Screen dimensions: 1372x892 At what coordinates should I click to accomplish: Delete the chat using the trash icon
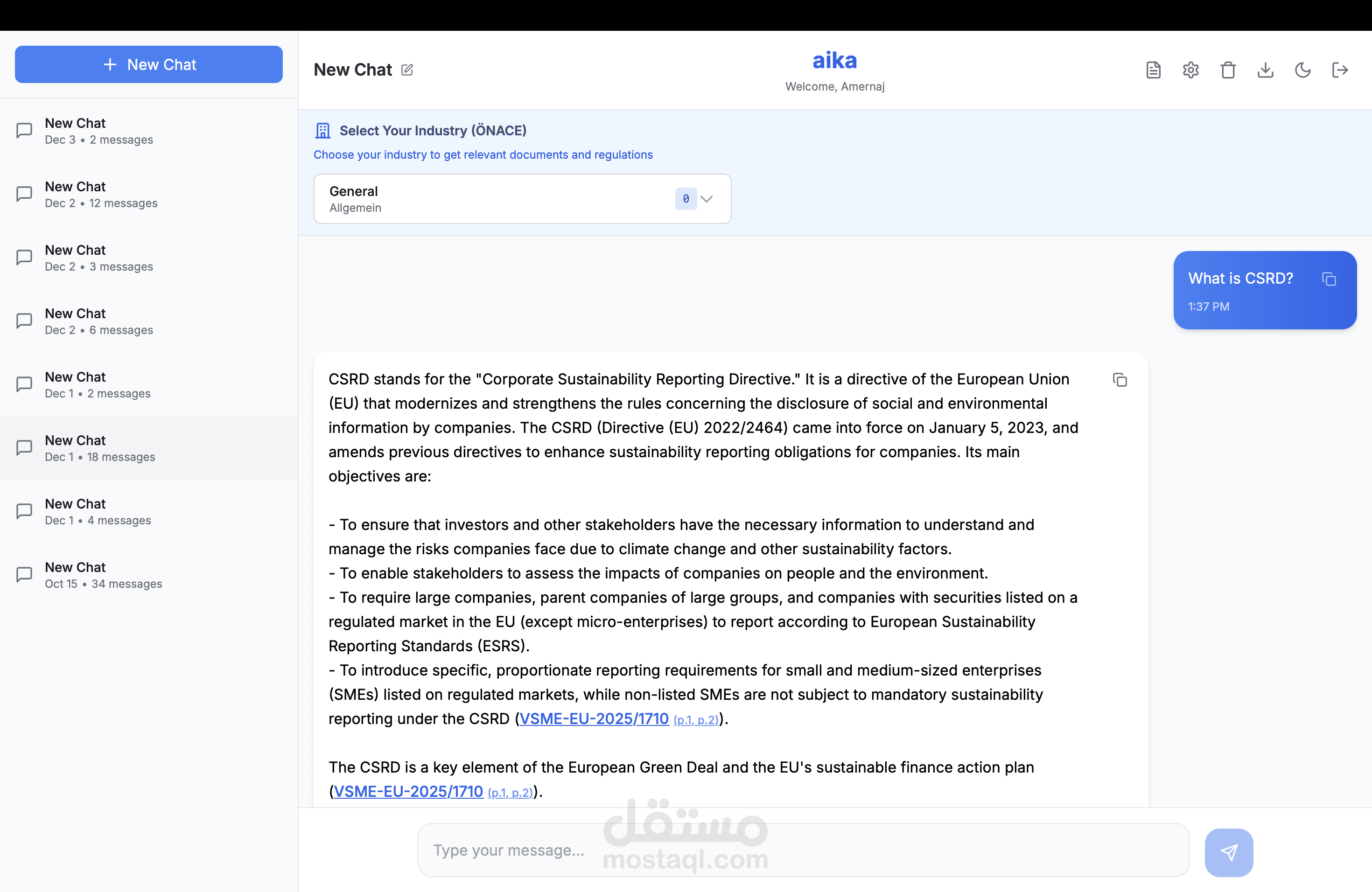pyautogui.click(x=1228, y=70)
